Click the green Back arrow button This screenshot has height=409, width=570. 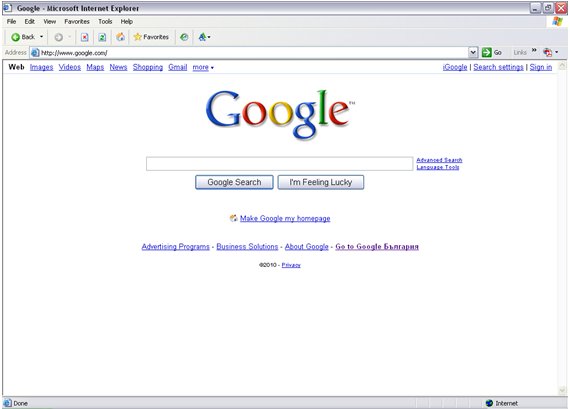[23, 37]
